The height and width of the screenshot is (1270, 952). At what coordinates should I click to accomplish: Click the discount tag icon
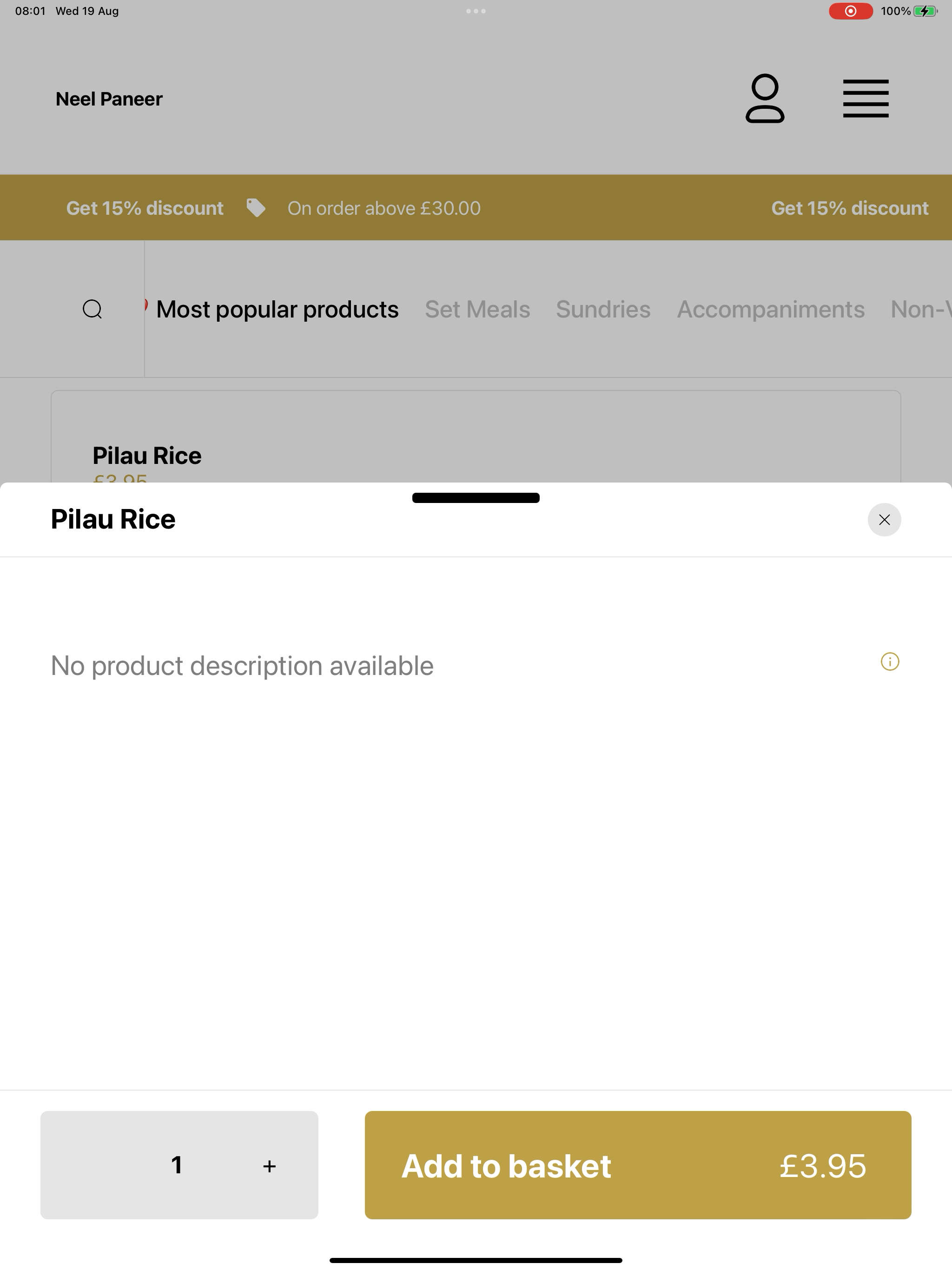(x=256, y=208)
